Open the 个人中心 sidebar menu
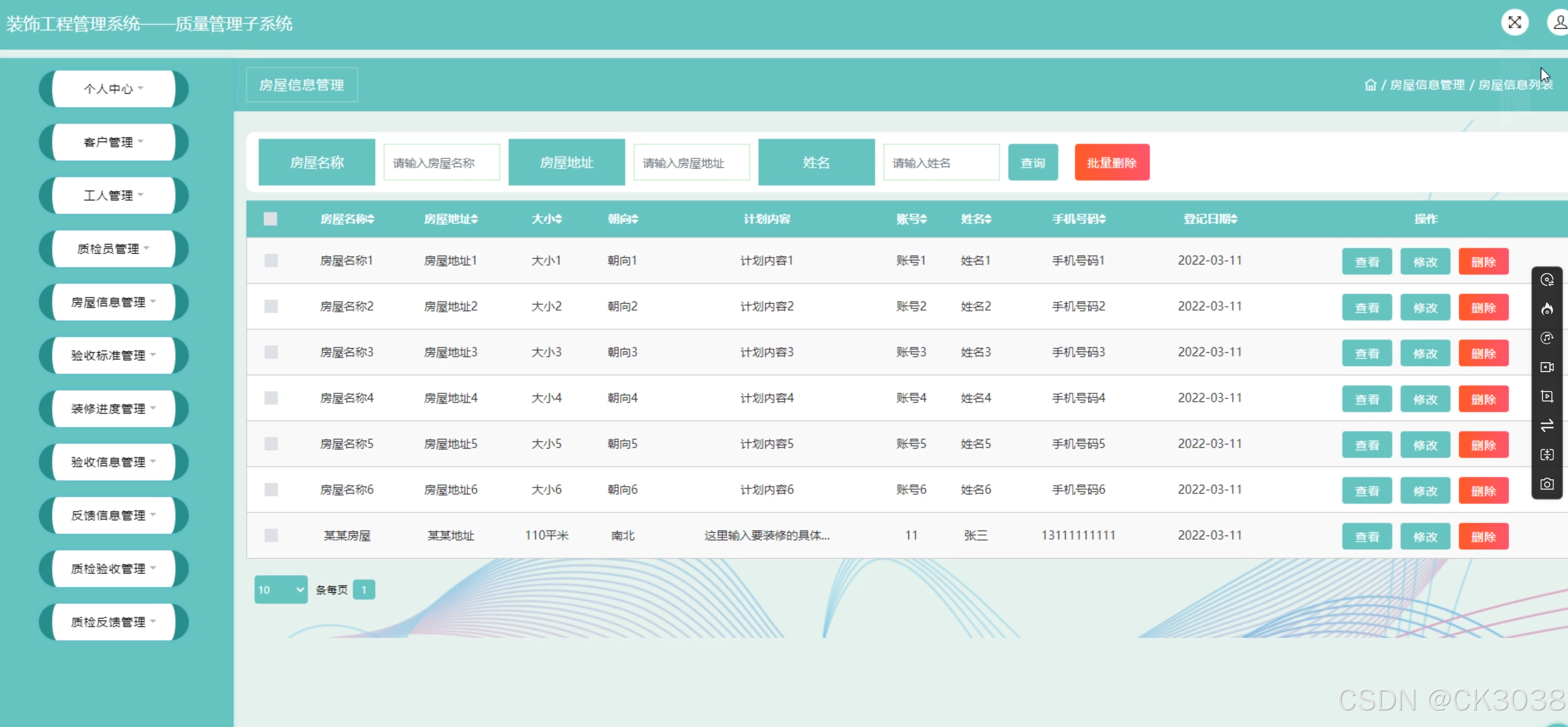The image size is (1568, 727). click(x=113, y=89)
